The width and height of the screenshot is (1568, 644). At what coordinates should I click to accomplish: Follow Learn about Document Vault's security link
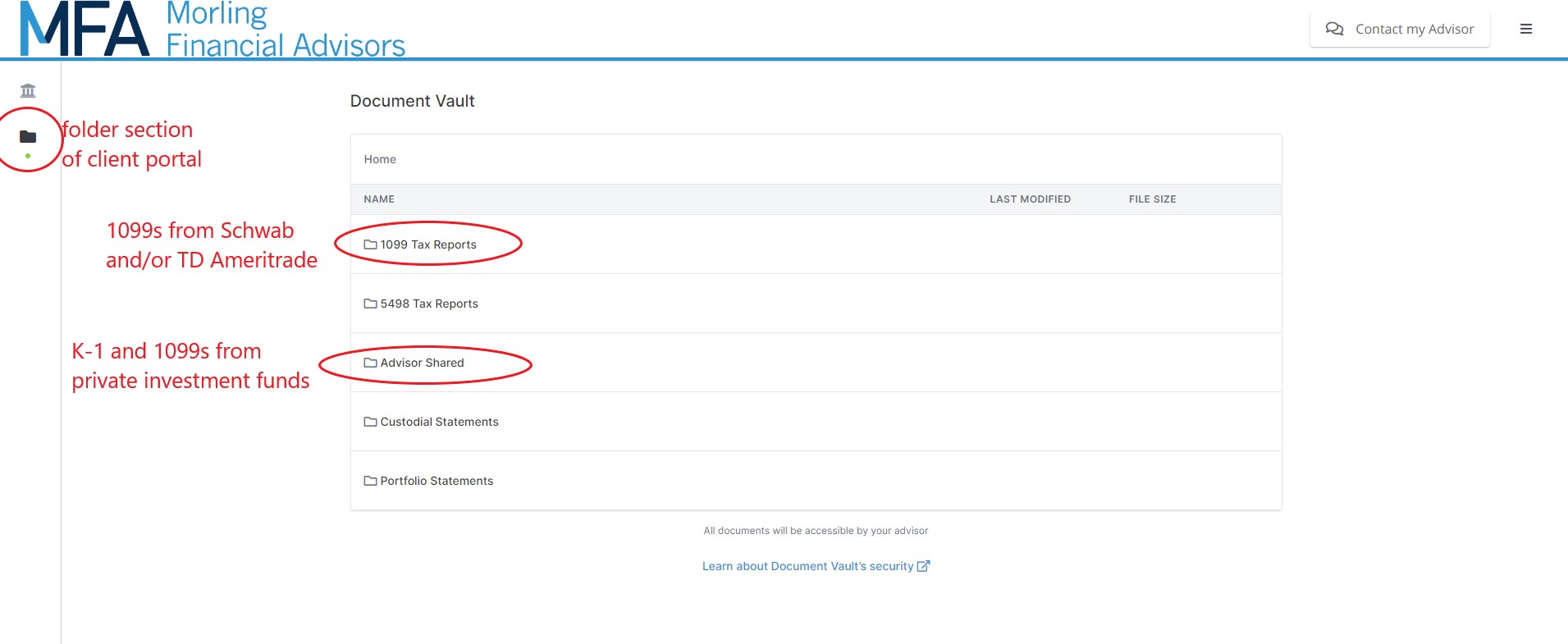tap(807, 566)
